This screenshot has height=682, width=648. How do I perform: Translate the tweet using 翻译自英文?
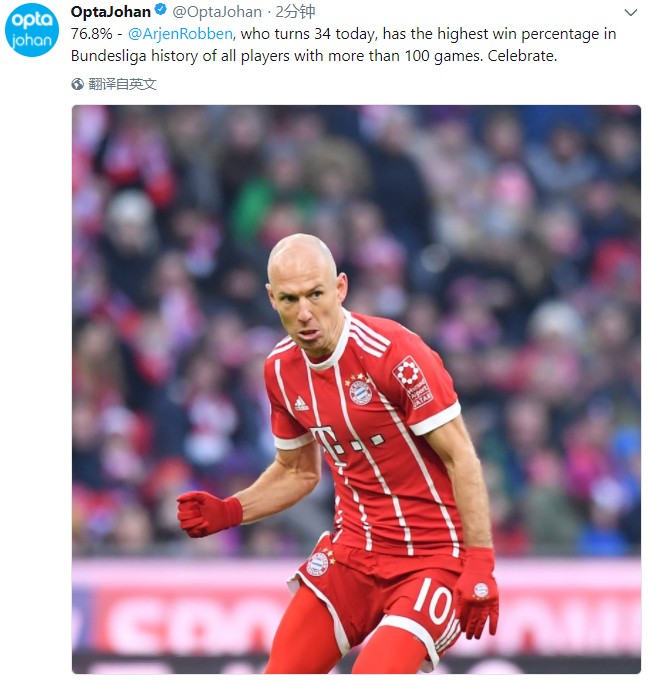pyautogui.click(x=122, y=84)
